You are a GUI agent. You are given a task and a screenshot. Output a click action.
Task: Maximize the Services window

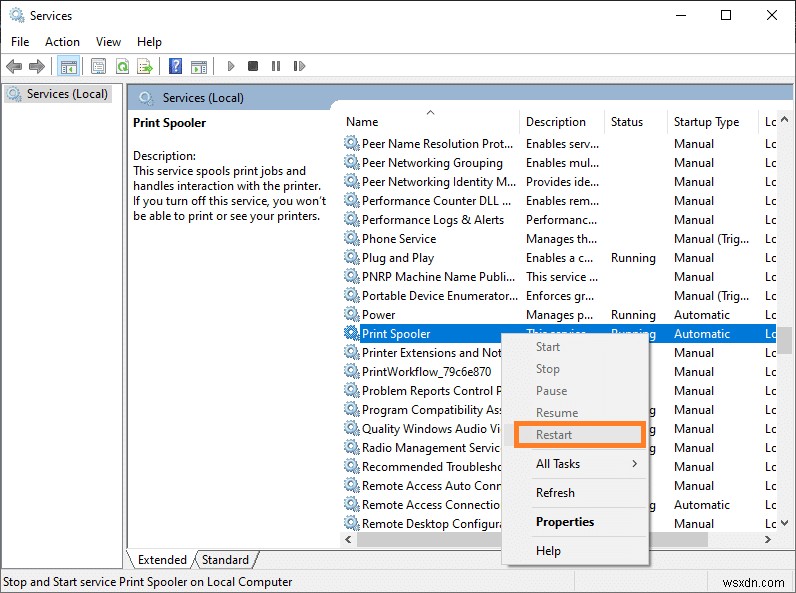click(x=726, y=15)
